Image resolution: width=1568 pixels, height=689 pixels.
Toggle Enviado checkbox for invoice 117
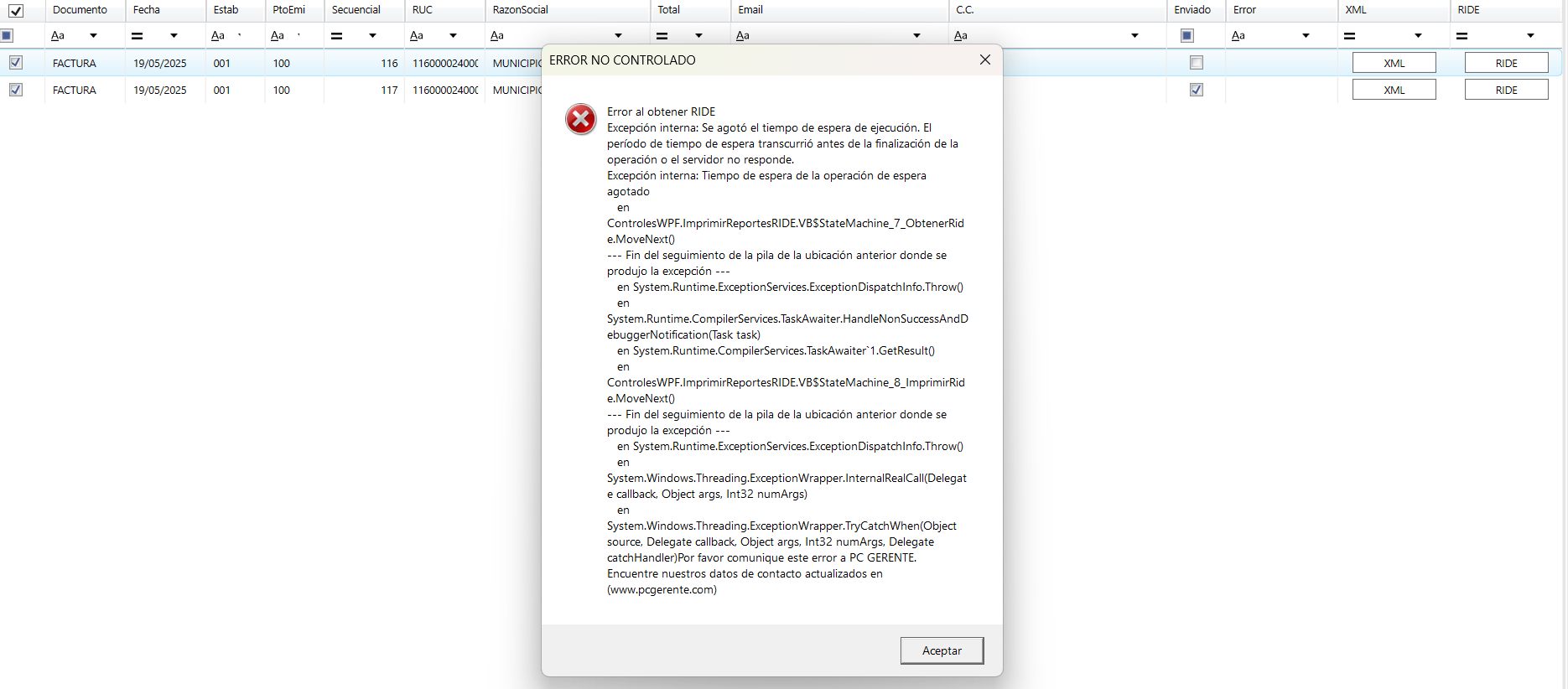1197,90
